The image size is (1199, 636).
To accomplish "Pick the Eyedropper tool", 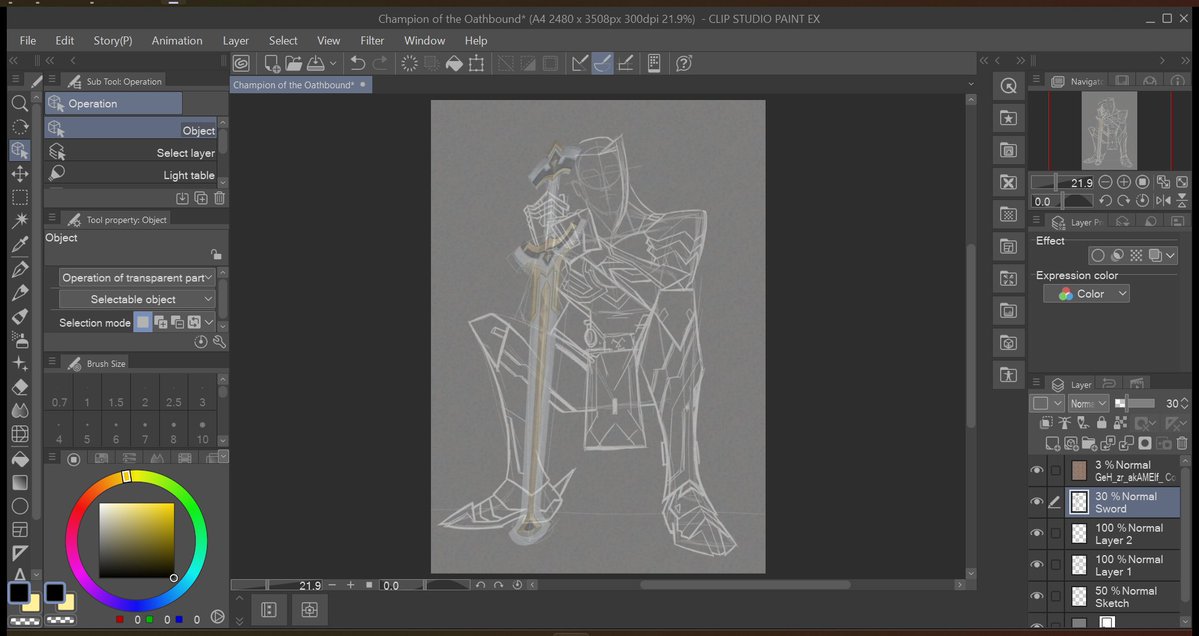I will [19, 245].
